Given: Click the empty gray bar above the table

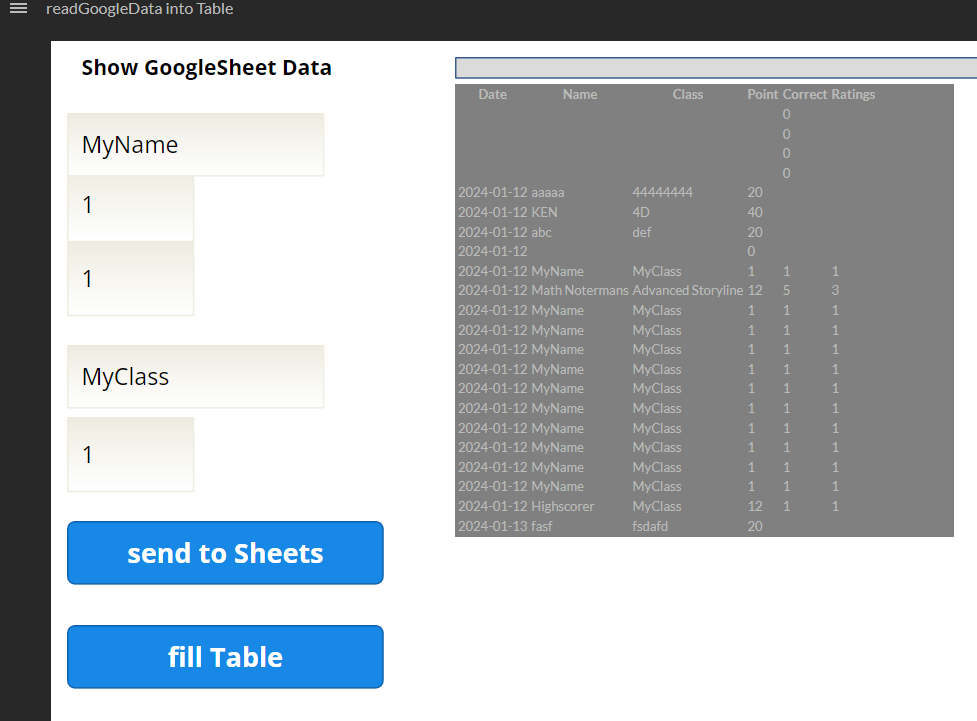Looking at the screenshot, I should point(715,68).
